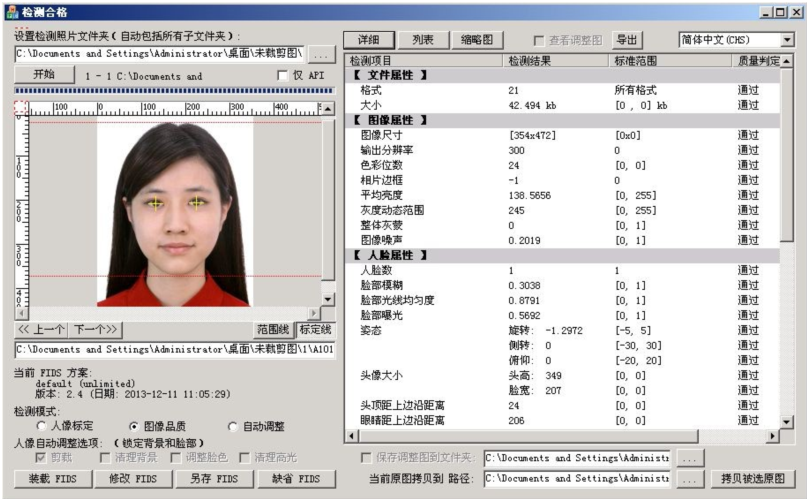Click results table scroll-up arrow
This screenshot has width=811, height=503.
coord(787,61)
